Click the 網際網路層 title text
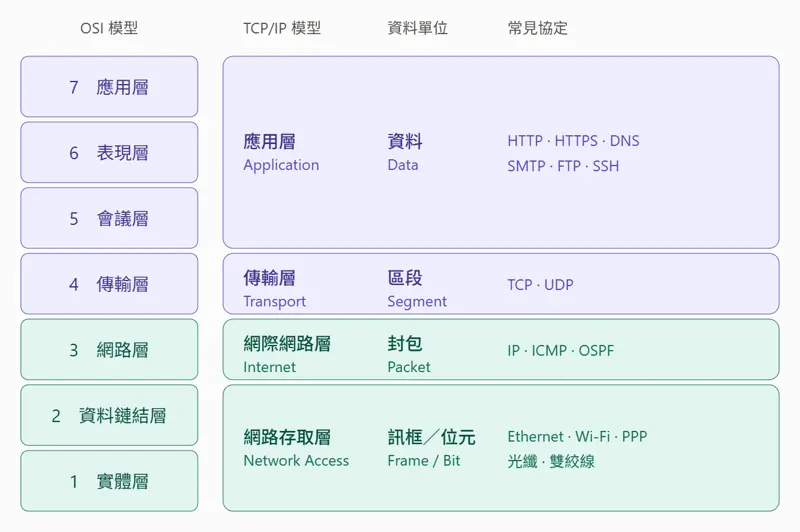Screen dimensions: 800x532 [287, 344]
